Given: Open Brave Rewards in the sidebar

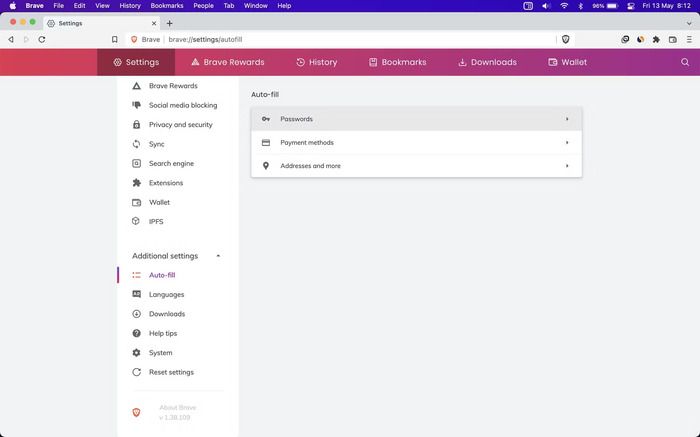Looking at the screenshot, I should click(x=173, y=86).
